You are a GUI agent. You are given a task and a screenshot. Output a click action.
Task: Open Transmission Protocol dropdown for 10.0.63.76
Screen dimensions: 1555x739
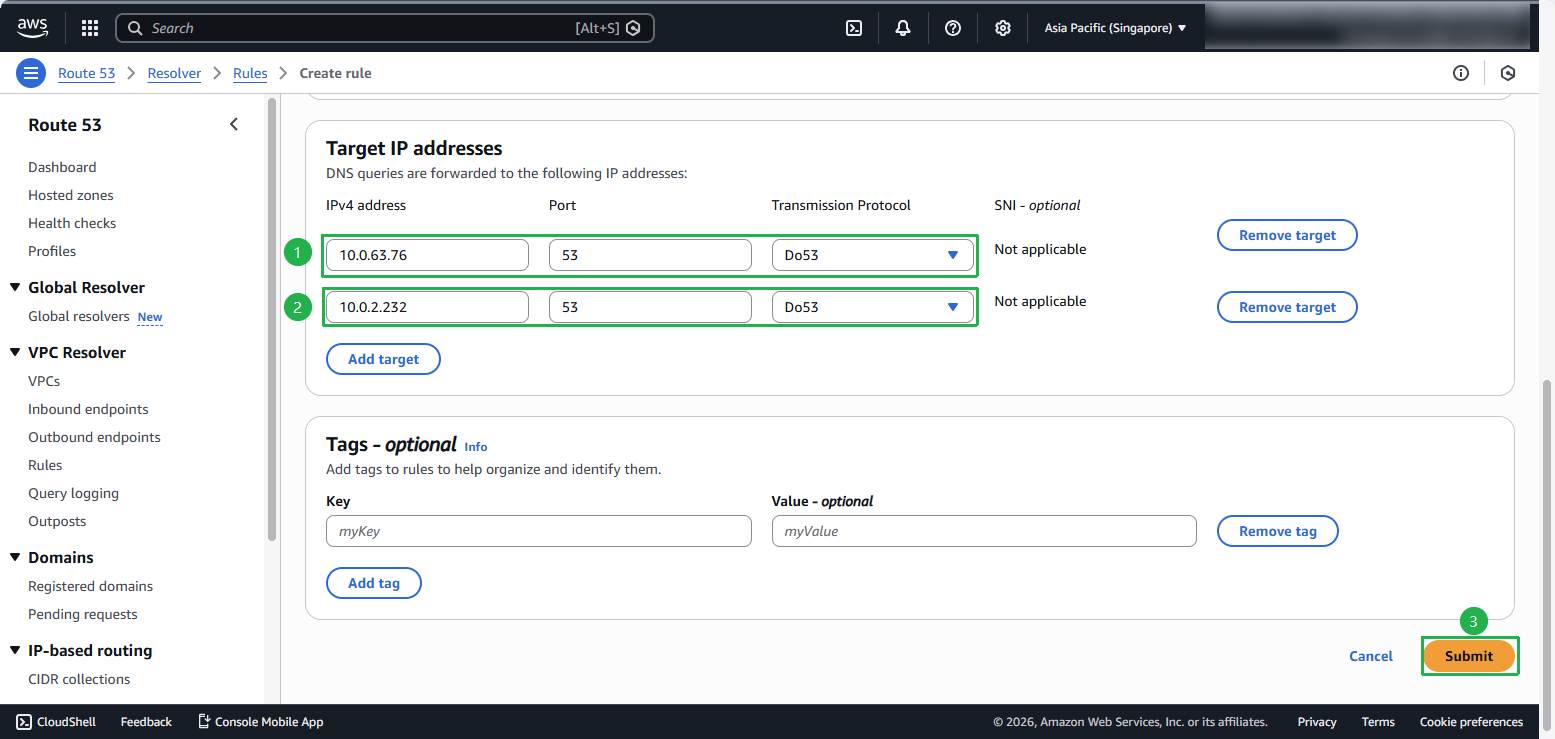pyautogui.click(x=872, y=255)
